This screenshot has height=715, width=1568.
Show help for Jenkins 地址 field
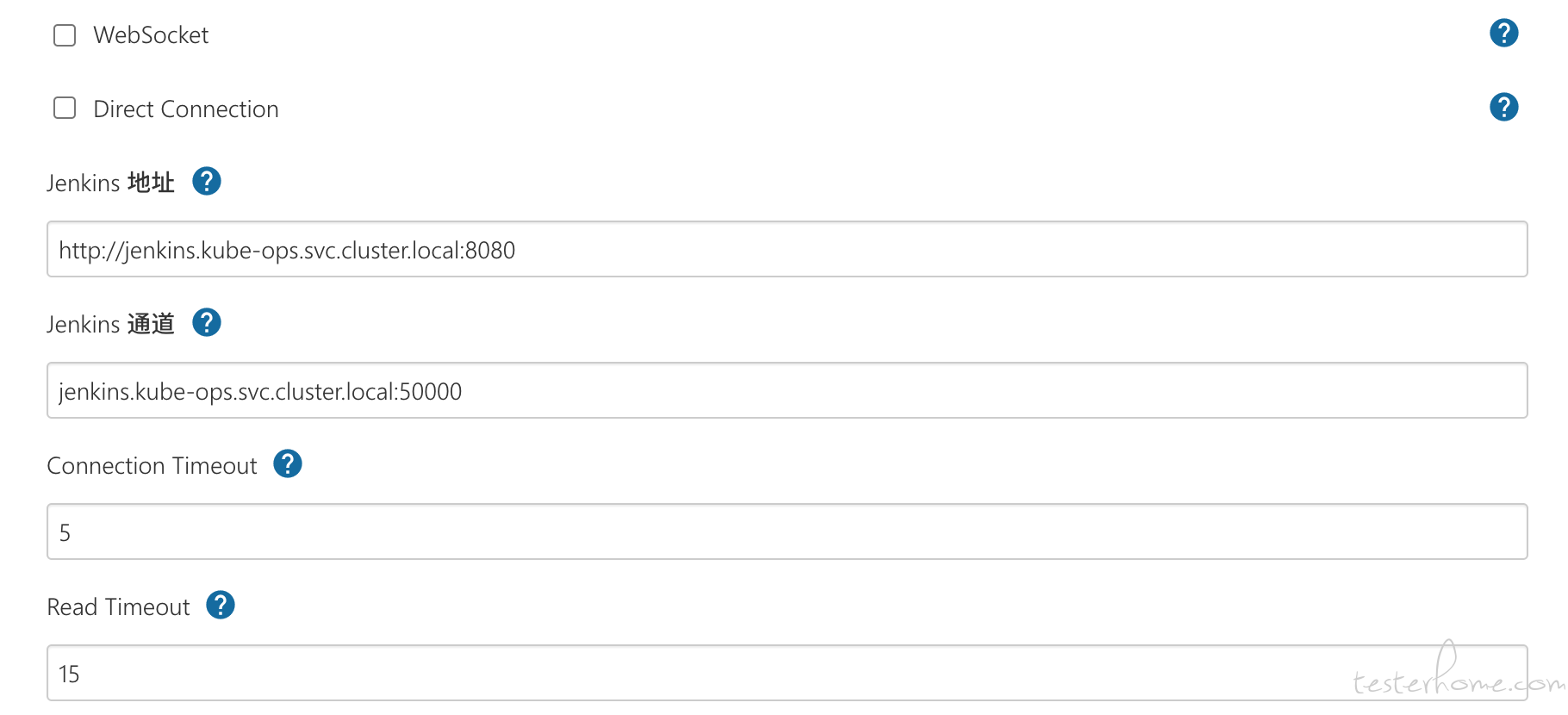pyautogui.click(x=207, y=182)
